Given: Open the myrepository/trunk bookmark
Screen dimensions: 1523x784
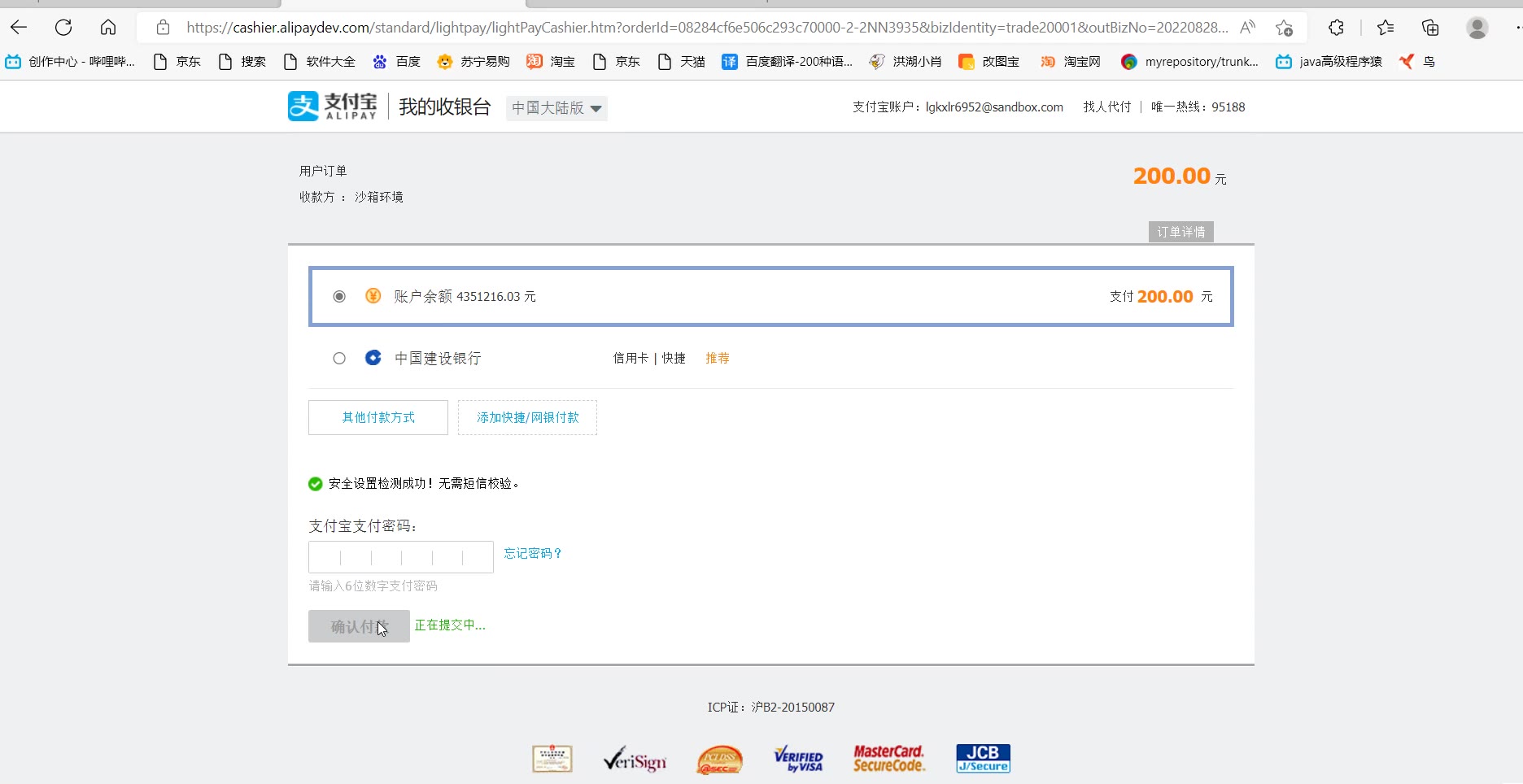Looking at the screenshot, I should click(1189, 61).
